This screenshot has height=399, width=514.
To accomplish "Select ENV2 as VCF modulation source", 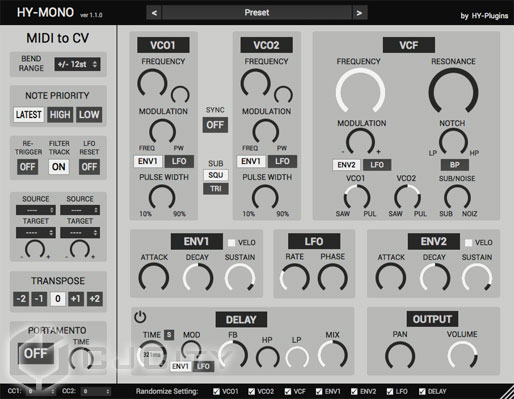I will [x=346, y=165].
